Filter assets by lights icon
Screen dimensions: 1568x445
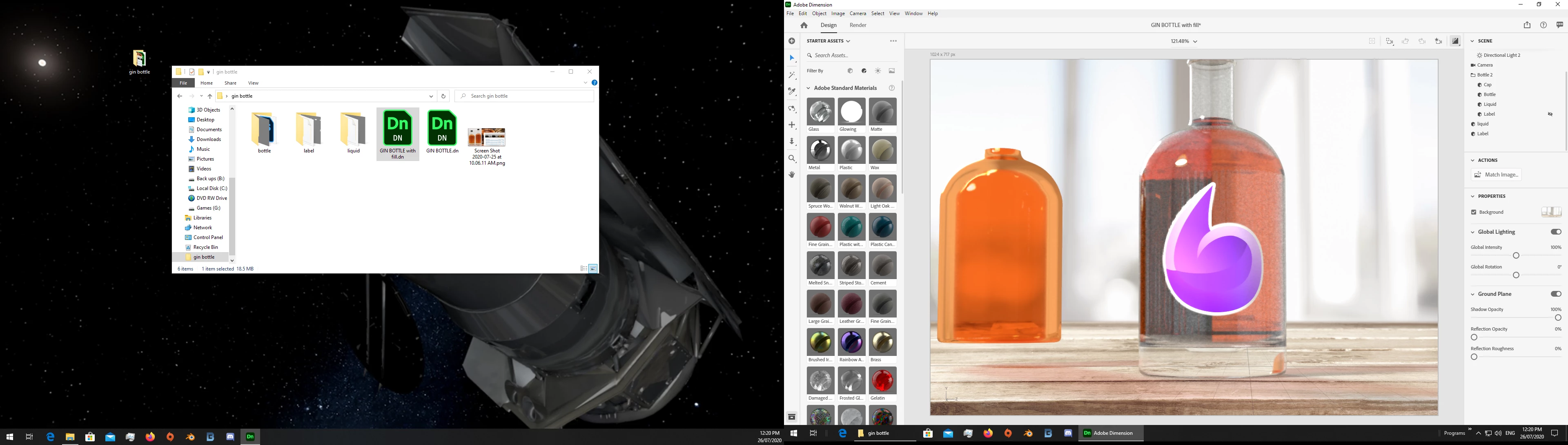[878, 71]
